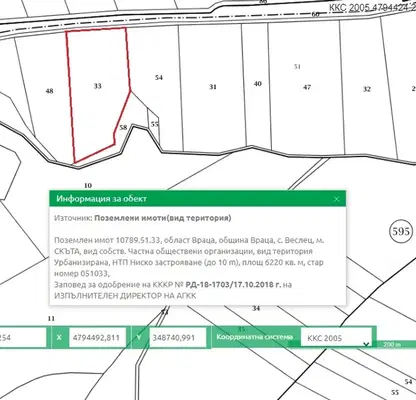Click the green X coordinate label
Screen dimensions: 416x400
click(x=59, y=337)
